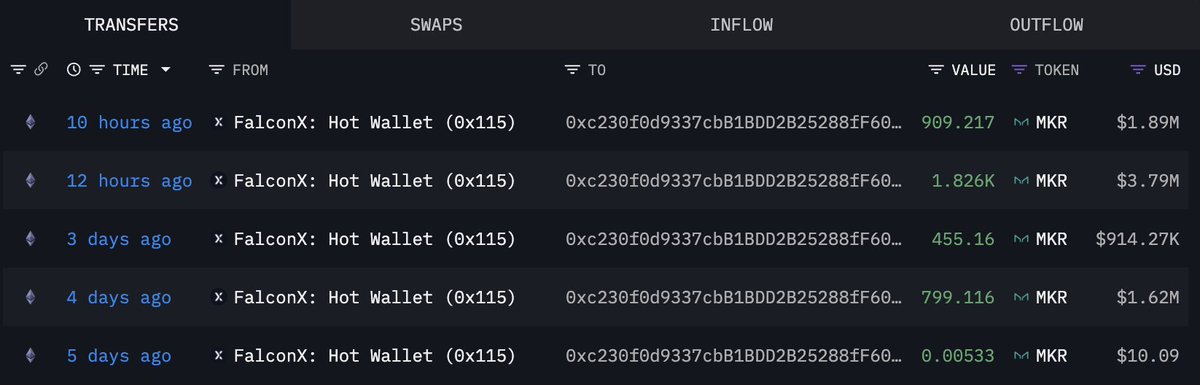The image size is (1200, 385).
Task: Open the purple USD filter icon
Action: (1138, 70)
